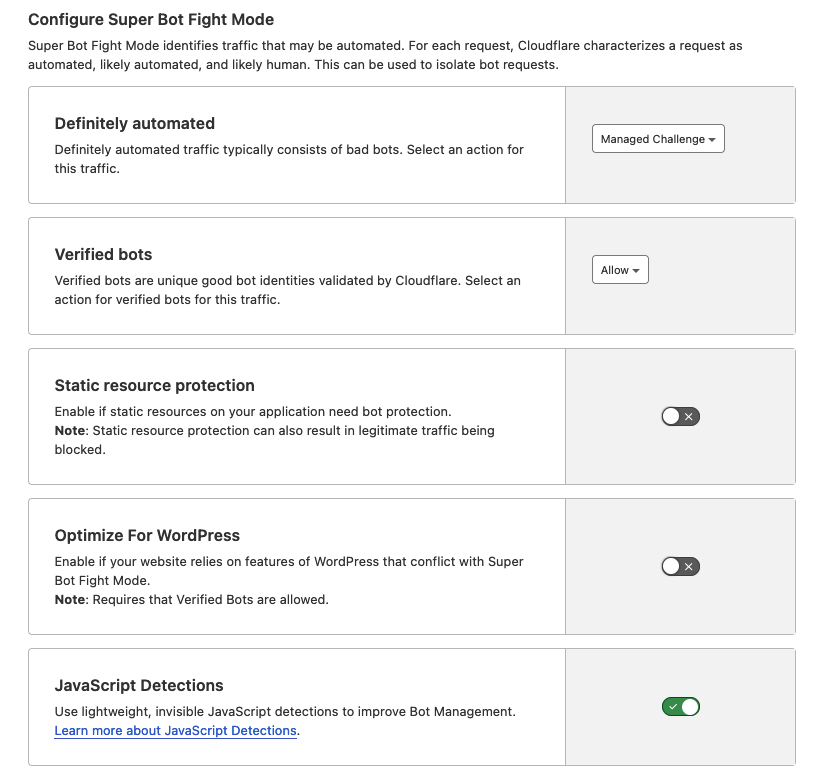
Task: Click the Definitely automated heading
Action: 135,124
